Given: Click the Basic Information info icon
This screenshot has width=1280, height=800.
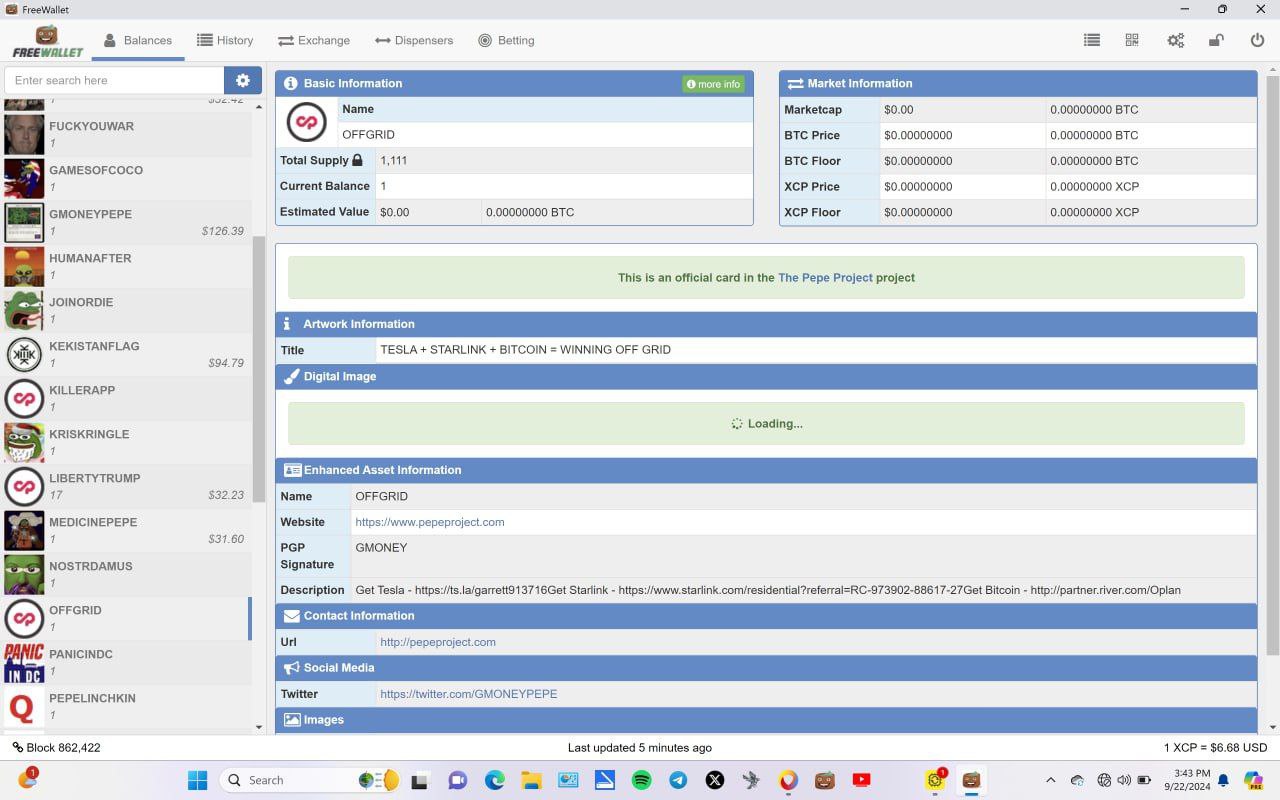Looking at the screenshot, I should pos(291,84).
